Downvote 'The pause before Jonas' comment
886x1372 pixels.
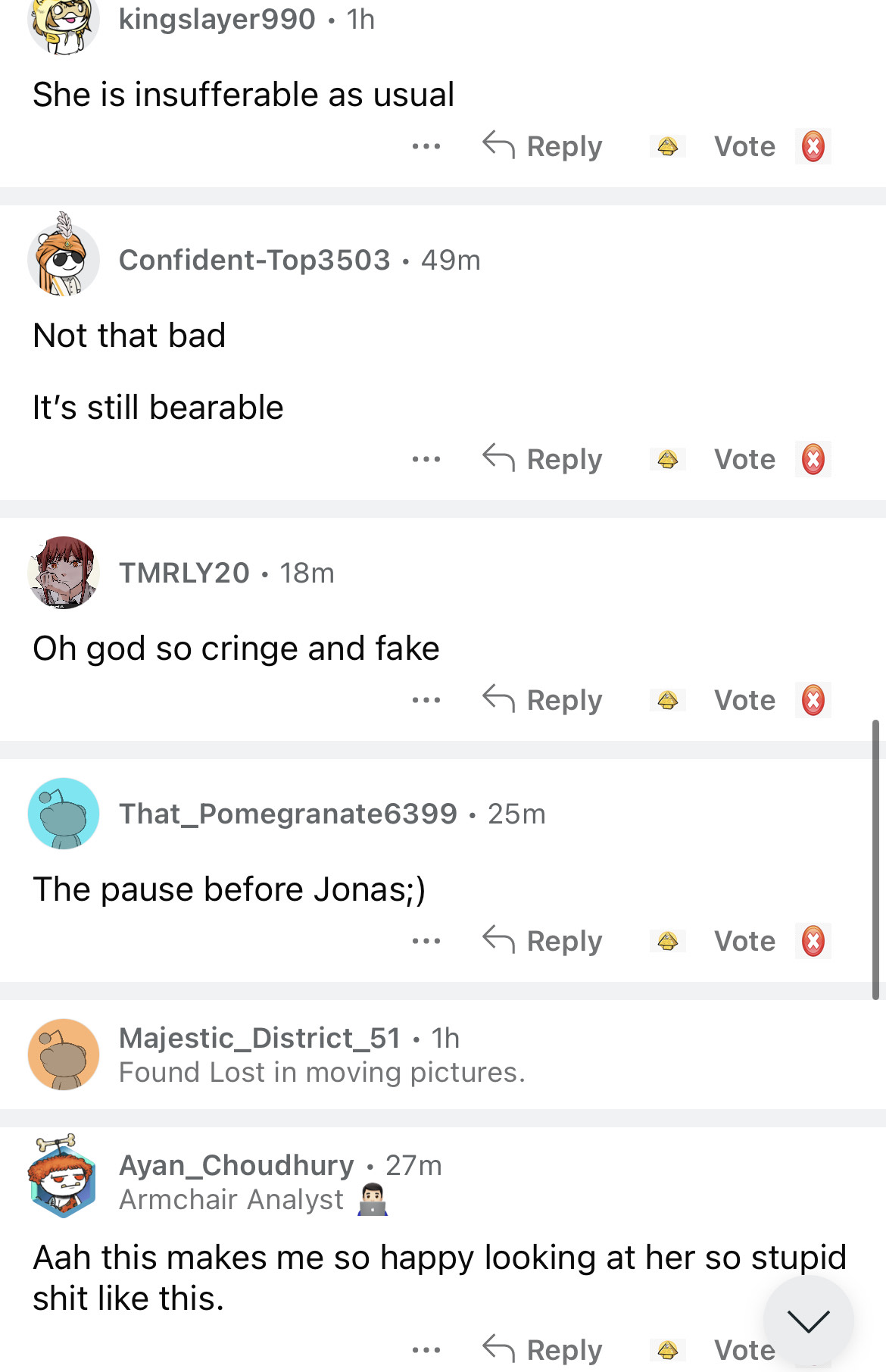(x=813, y=941)
